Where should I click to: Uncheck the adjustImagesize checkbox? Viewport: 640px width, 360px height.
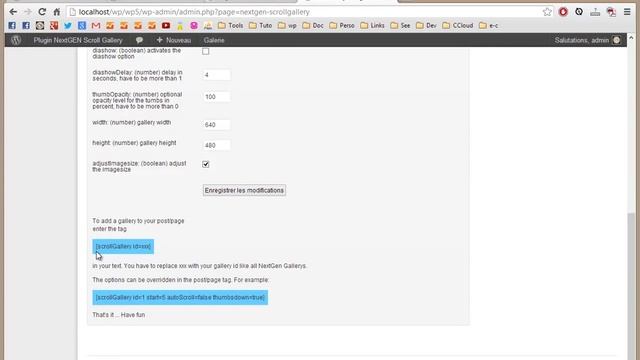pyautogui.click(x=206, y=164)
